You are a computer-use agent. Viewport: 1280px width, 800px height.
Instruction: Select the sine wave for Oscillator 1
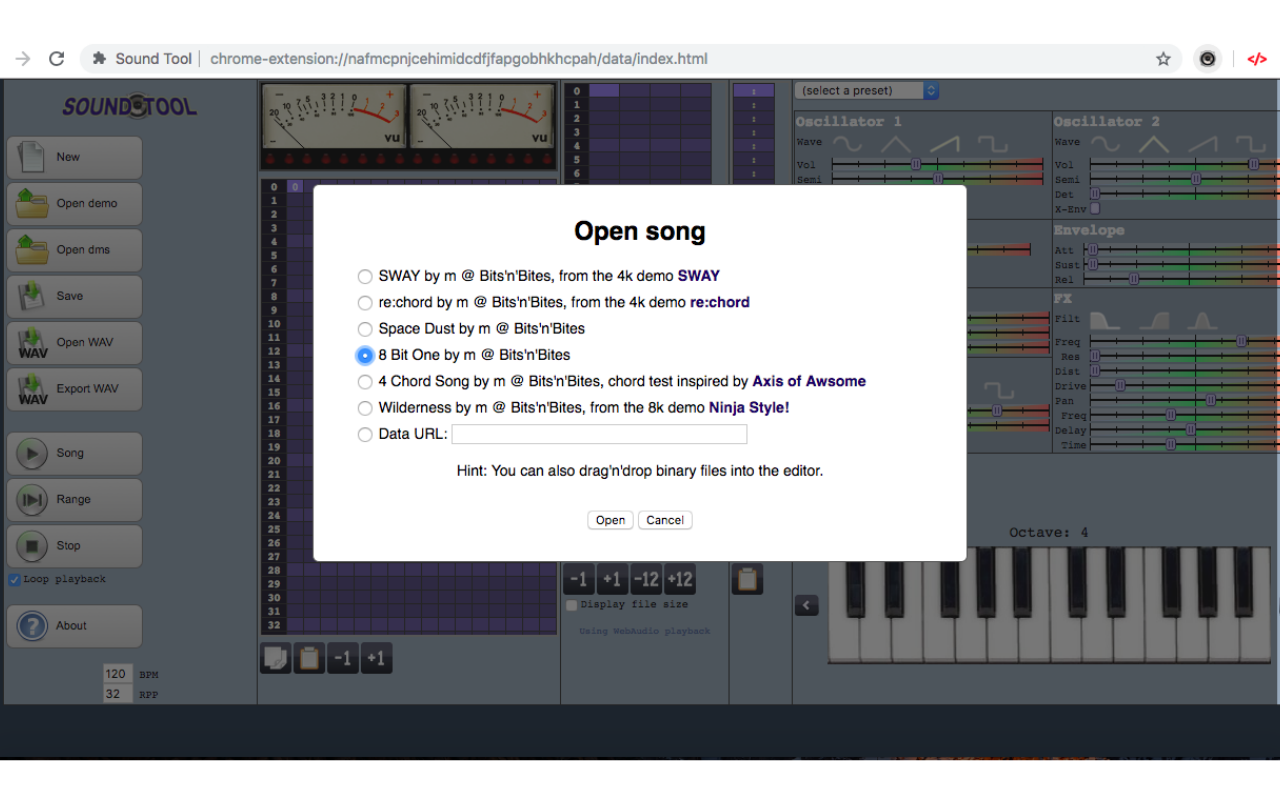[x=848, y=145]
